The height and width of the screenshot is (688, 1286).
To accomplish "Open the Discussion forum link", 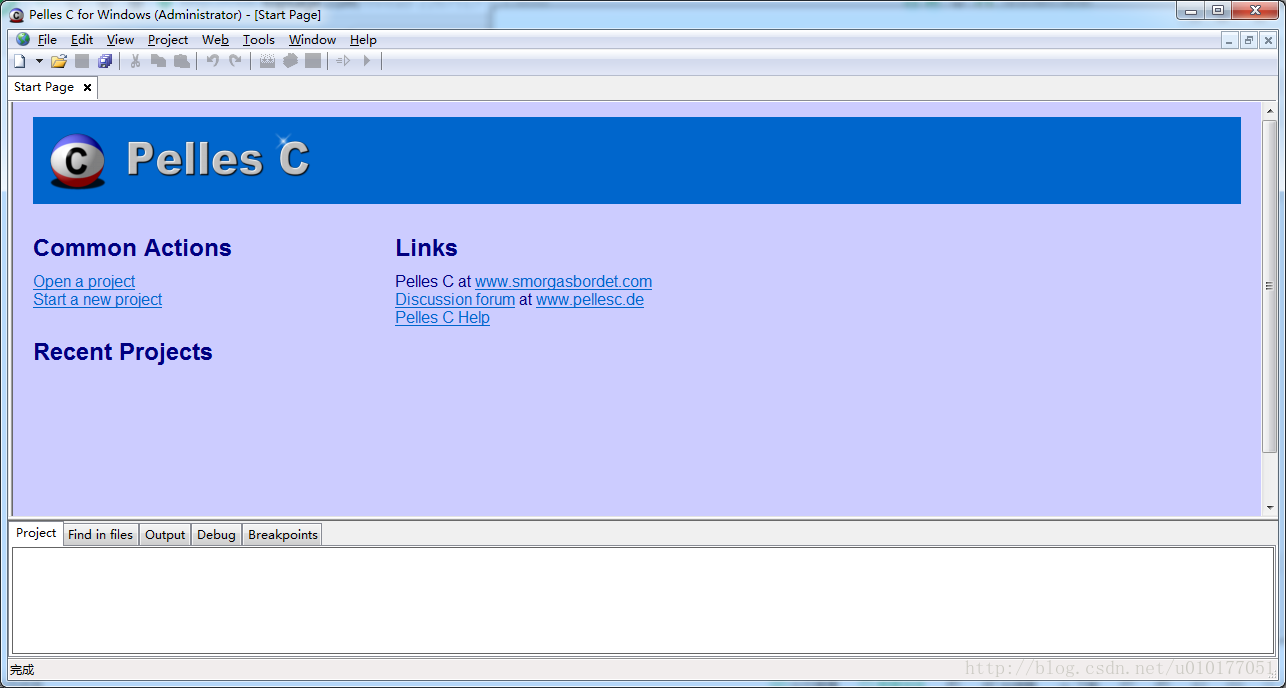I will (x=455, y=300).
